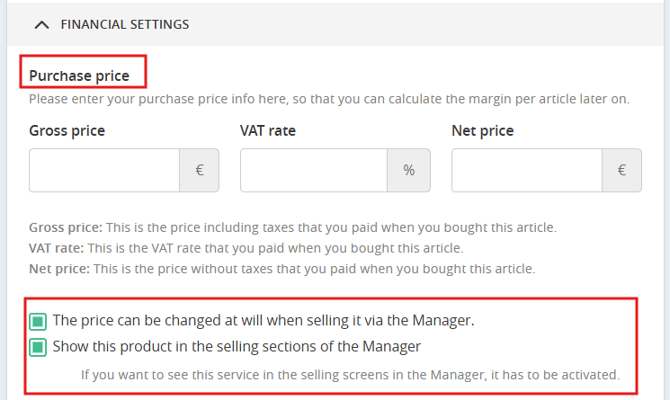
Task: Click the euro symbol beside Net price
Action: [x=622, y=170]
